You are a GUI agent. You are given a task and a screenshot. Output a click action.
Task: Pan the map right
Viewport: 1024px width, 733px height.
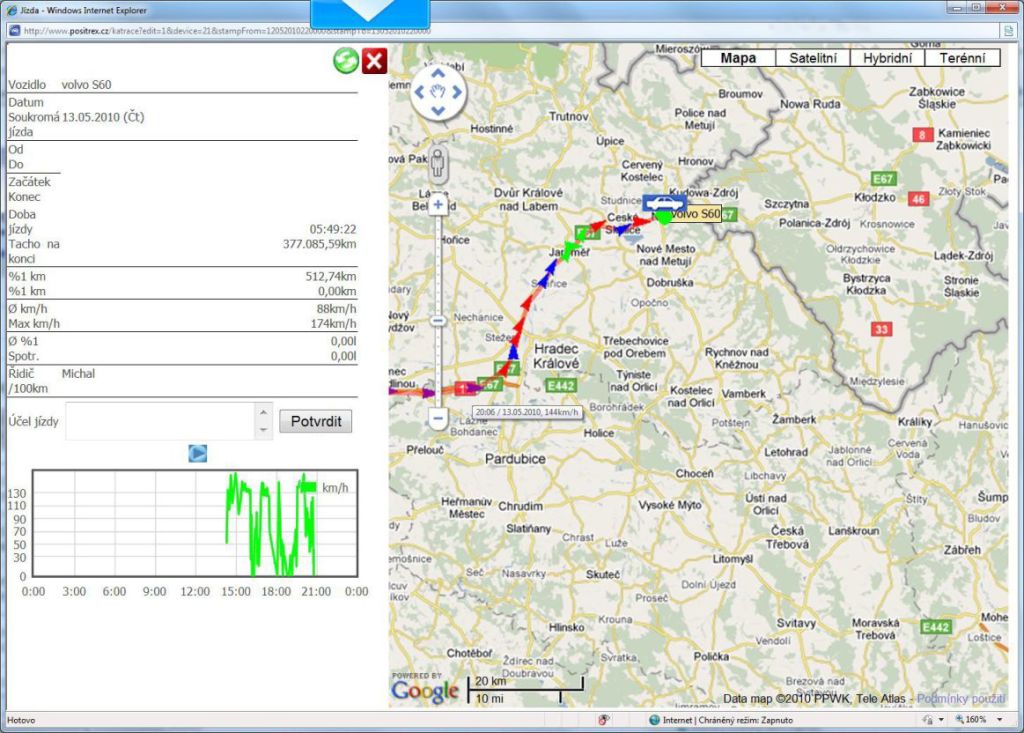(x=456, y=92)
